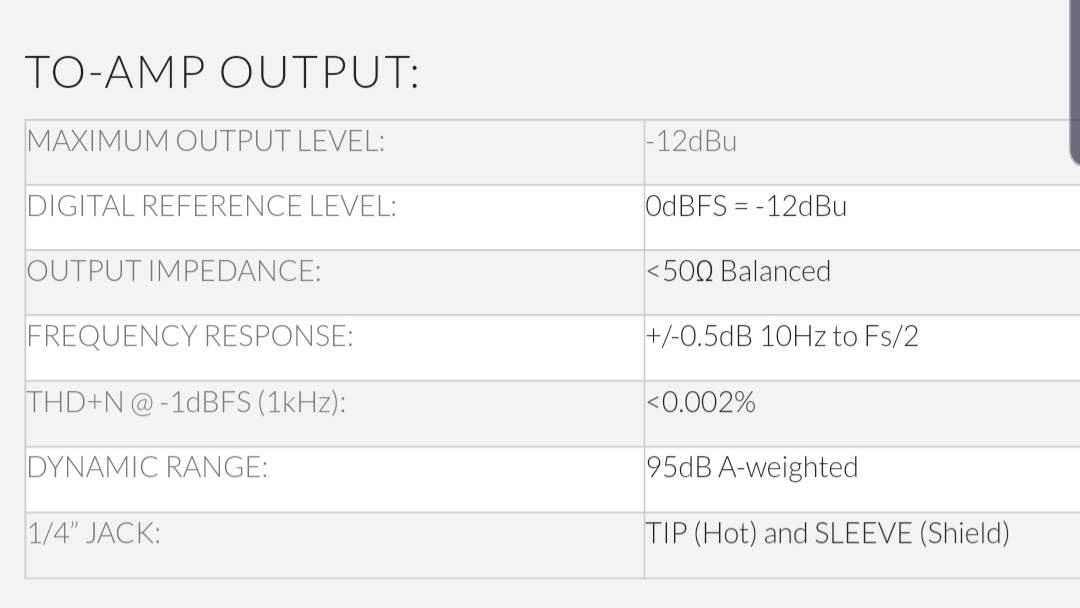The height and width of the screenshot is (608, 1080).
Task: Select the DIGITAL REFERENCE LEVEL label
Action: click(x=212, y=206)
